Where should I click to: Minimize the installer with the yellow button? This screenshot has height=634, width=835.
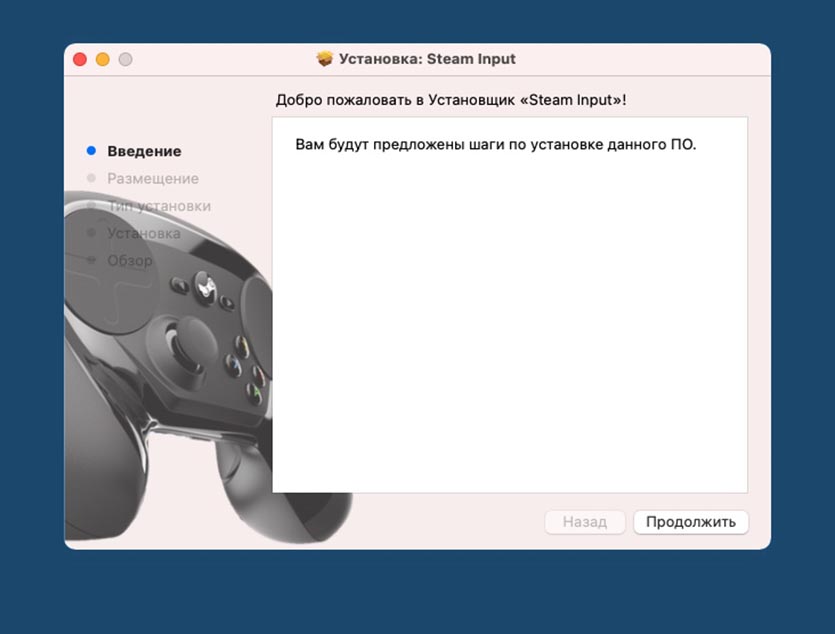point(103,59)
